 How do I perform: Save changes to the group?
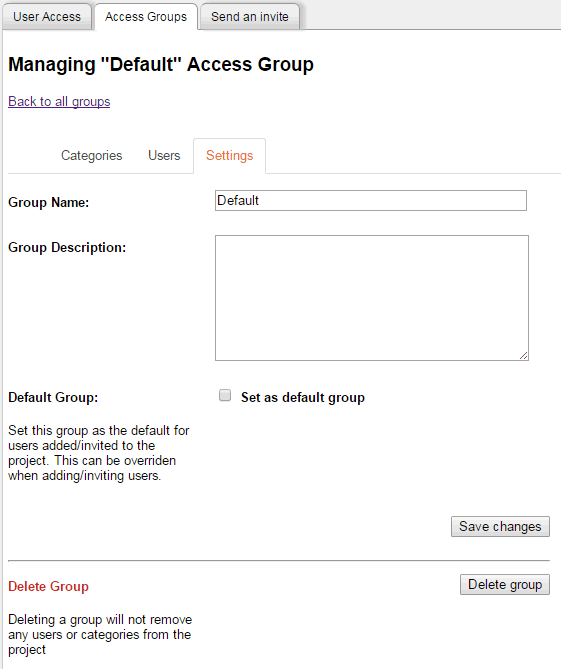500,526
